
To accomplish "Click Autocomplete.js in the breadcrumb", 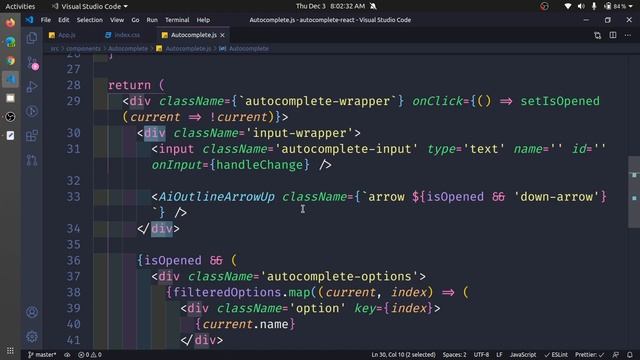I will click(189, 49).
